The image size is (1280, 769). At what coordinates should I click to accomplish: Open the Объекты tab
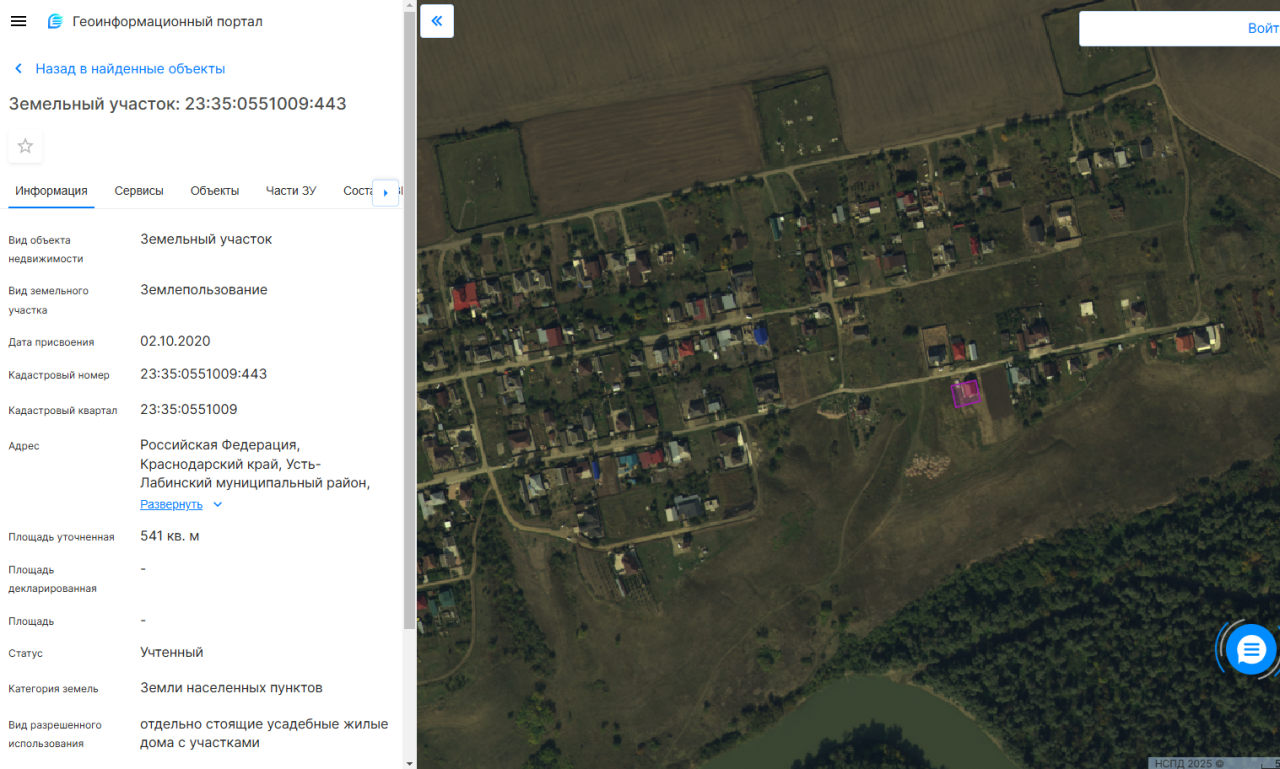click(214, 191)
